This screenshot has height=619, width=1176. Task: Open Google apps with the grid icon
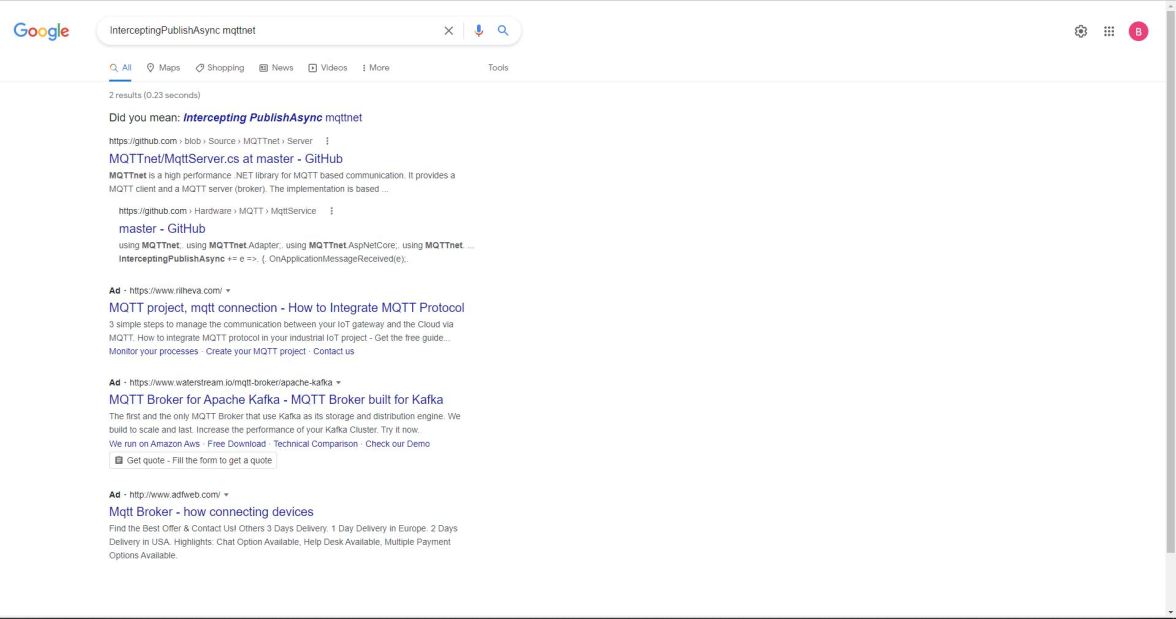coord(1109,31)
